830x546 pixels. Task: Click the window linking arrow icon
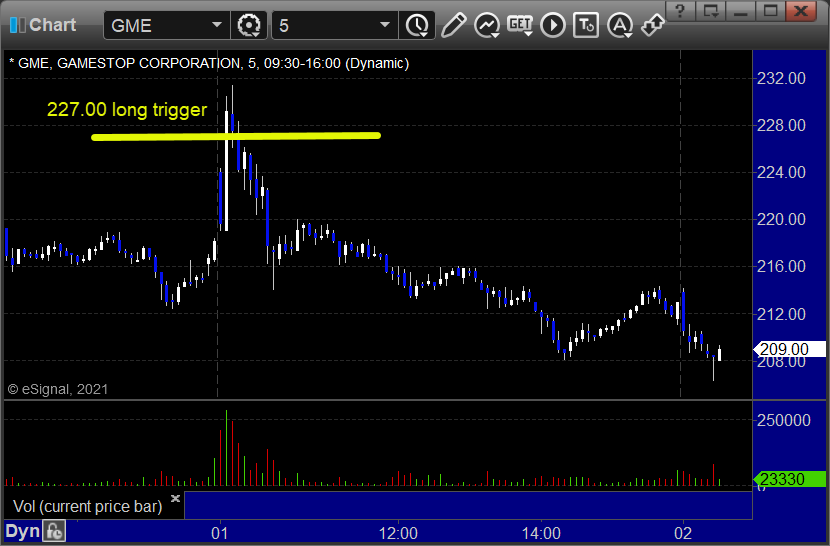(653, 25)
